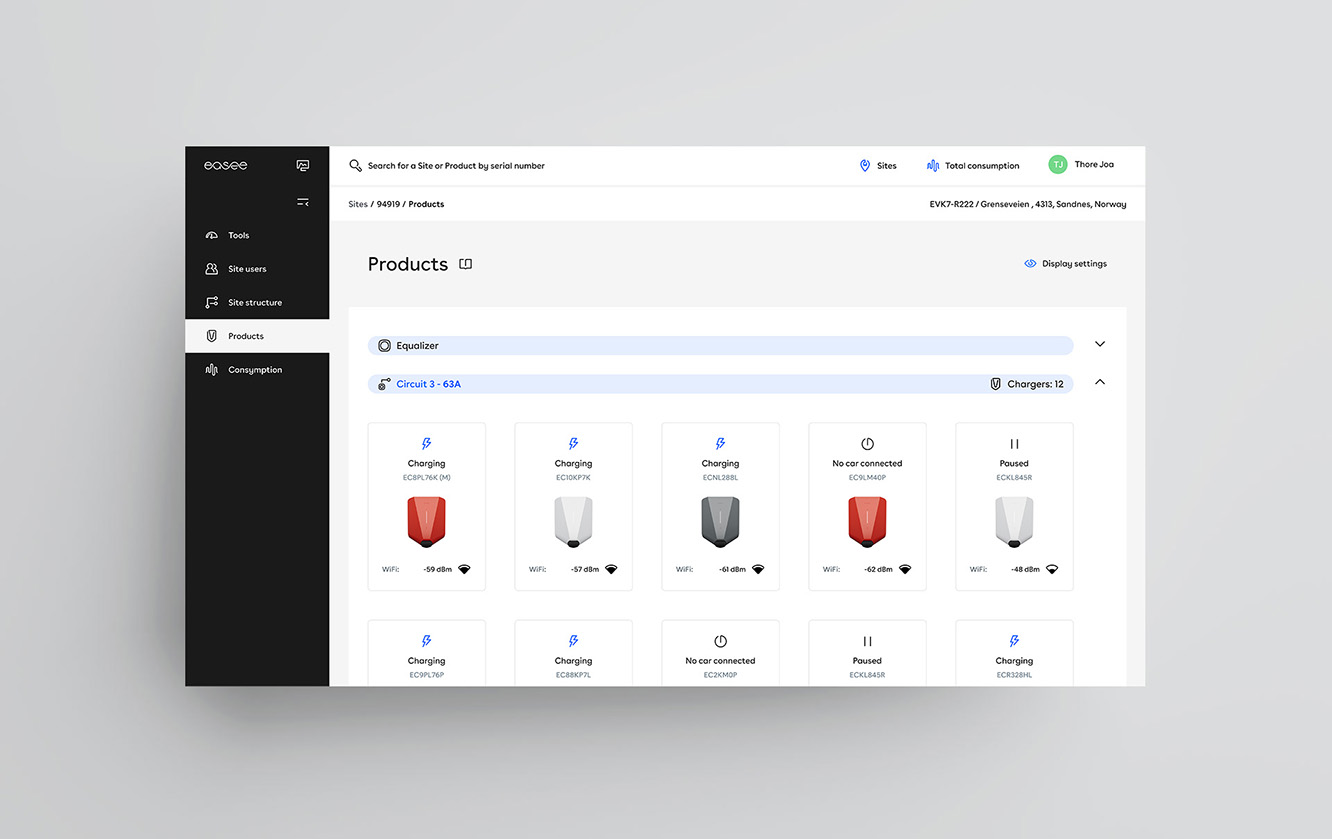The height and width of the screenshot is (839, 1332).
Task: Click the Easee logo in sidebar
Action: 225,165
